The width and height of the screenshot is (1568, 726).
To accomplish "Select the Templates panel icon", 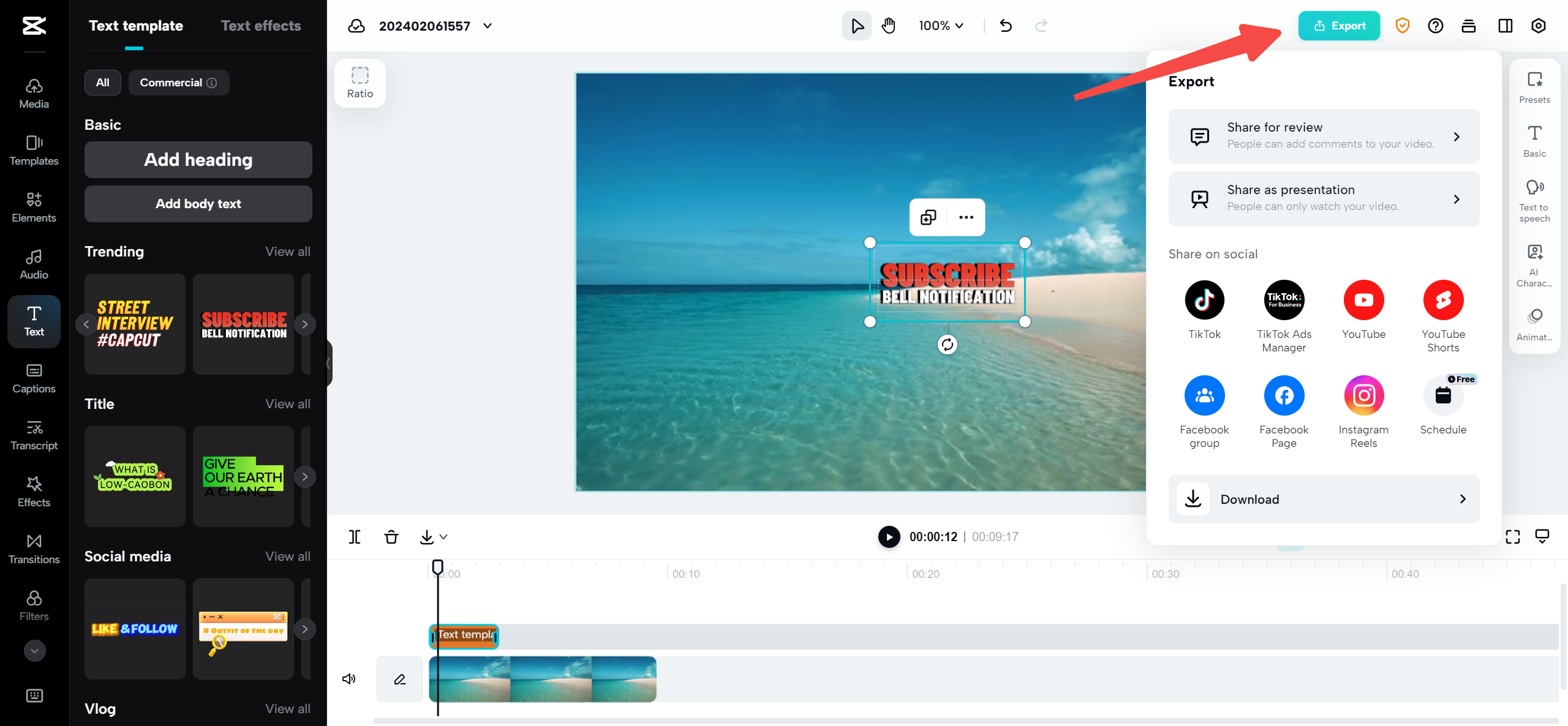I will pyautogui.click(x=34, y=150).
